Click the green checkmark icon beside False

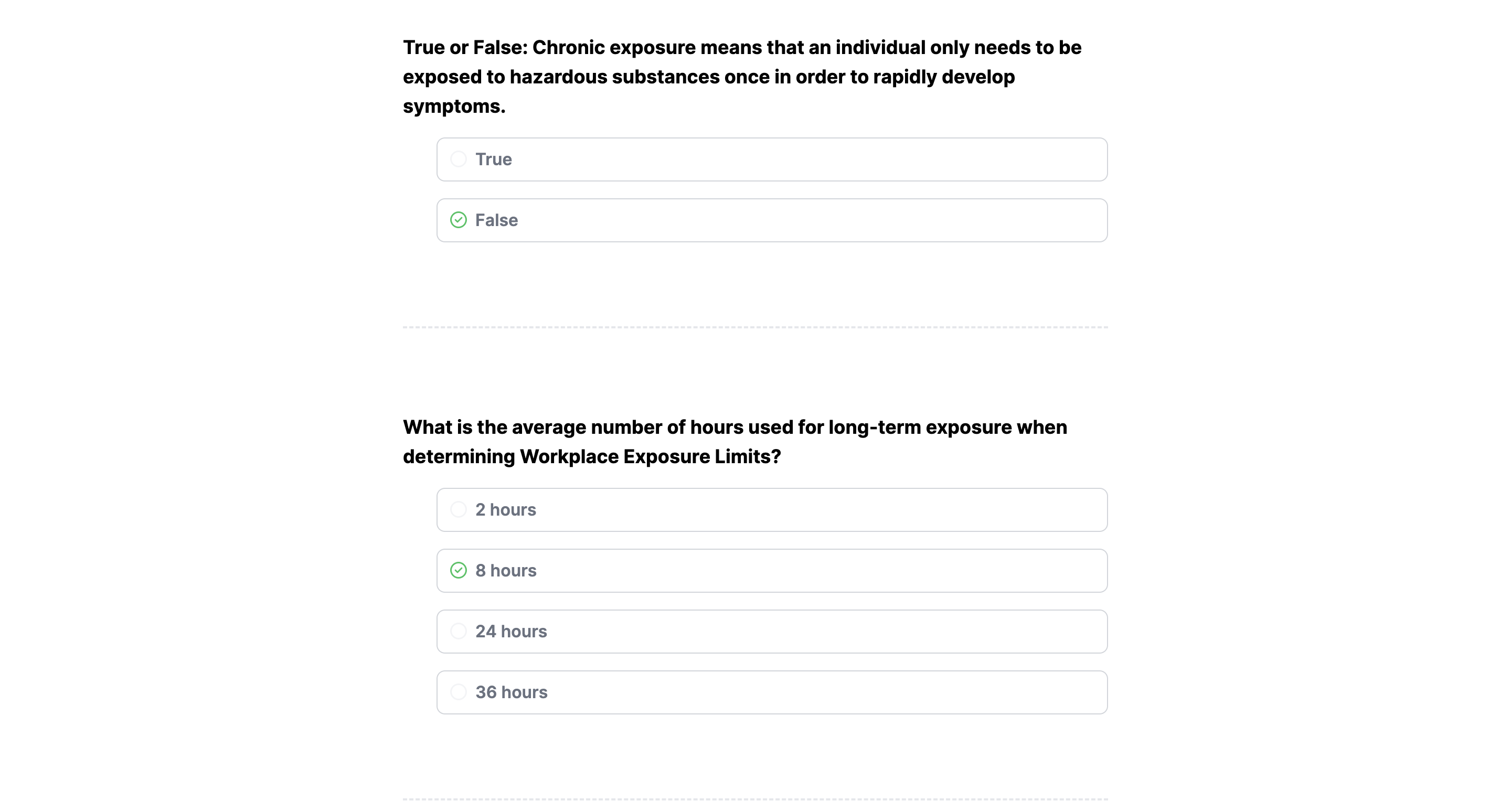[x=458, y=220]
